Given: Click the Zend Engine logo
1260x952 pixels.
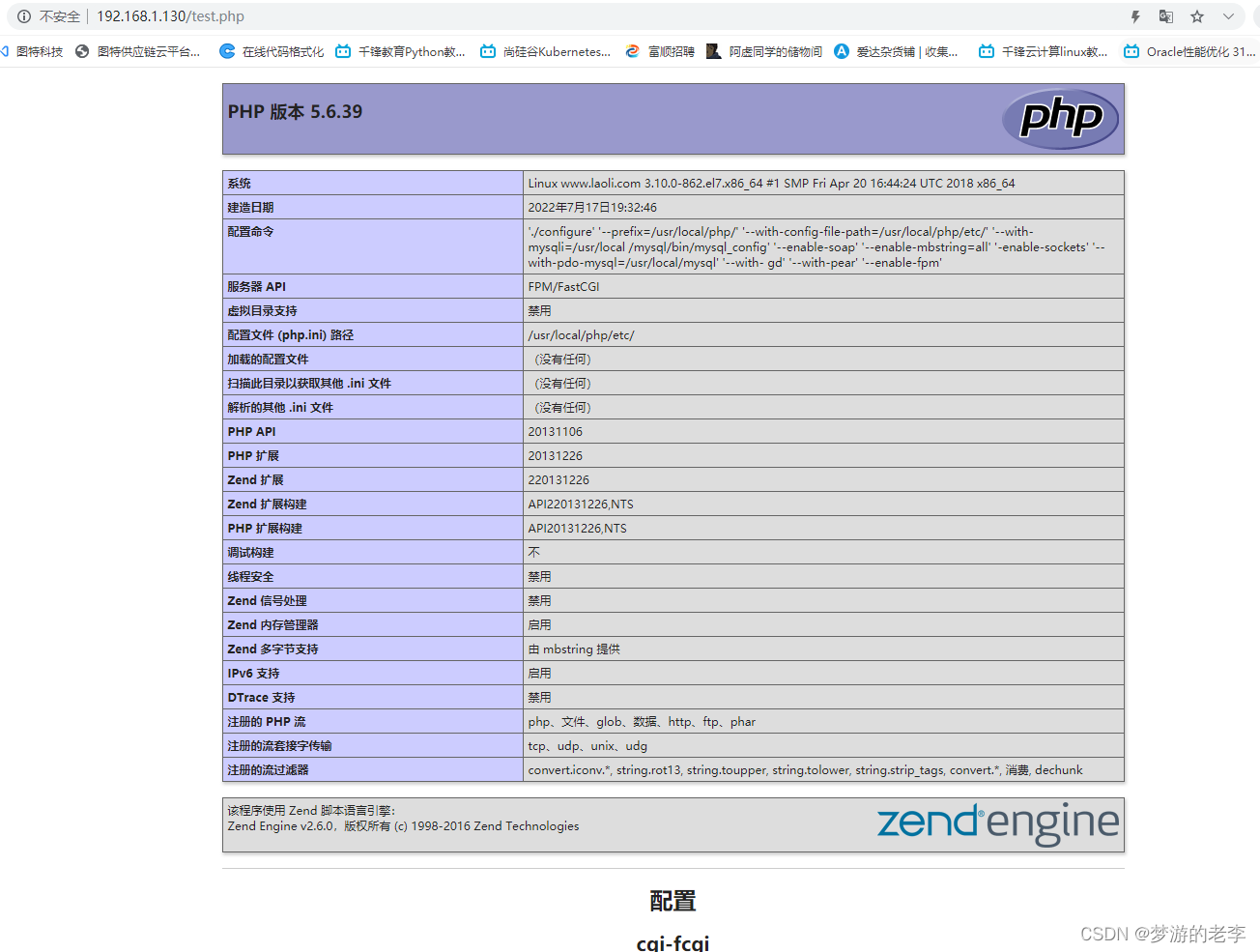Looking at the screenshot, I should [x=997, y=823].
